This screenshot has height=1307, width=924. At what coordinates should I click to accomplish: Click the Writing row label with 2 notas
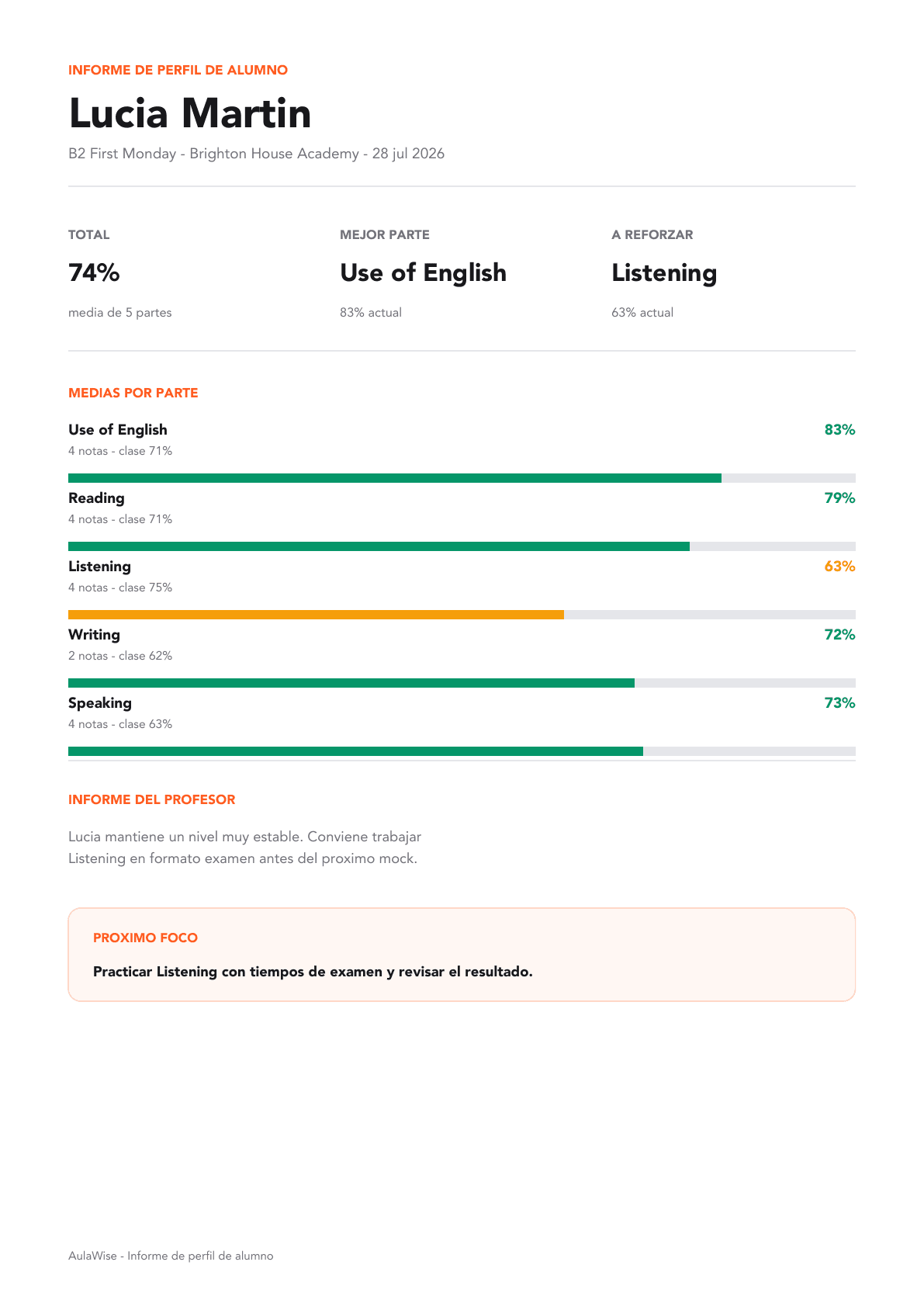coord(120,644)
